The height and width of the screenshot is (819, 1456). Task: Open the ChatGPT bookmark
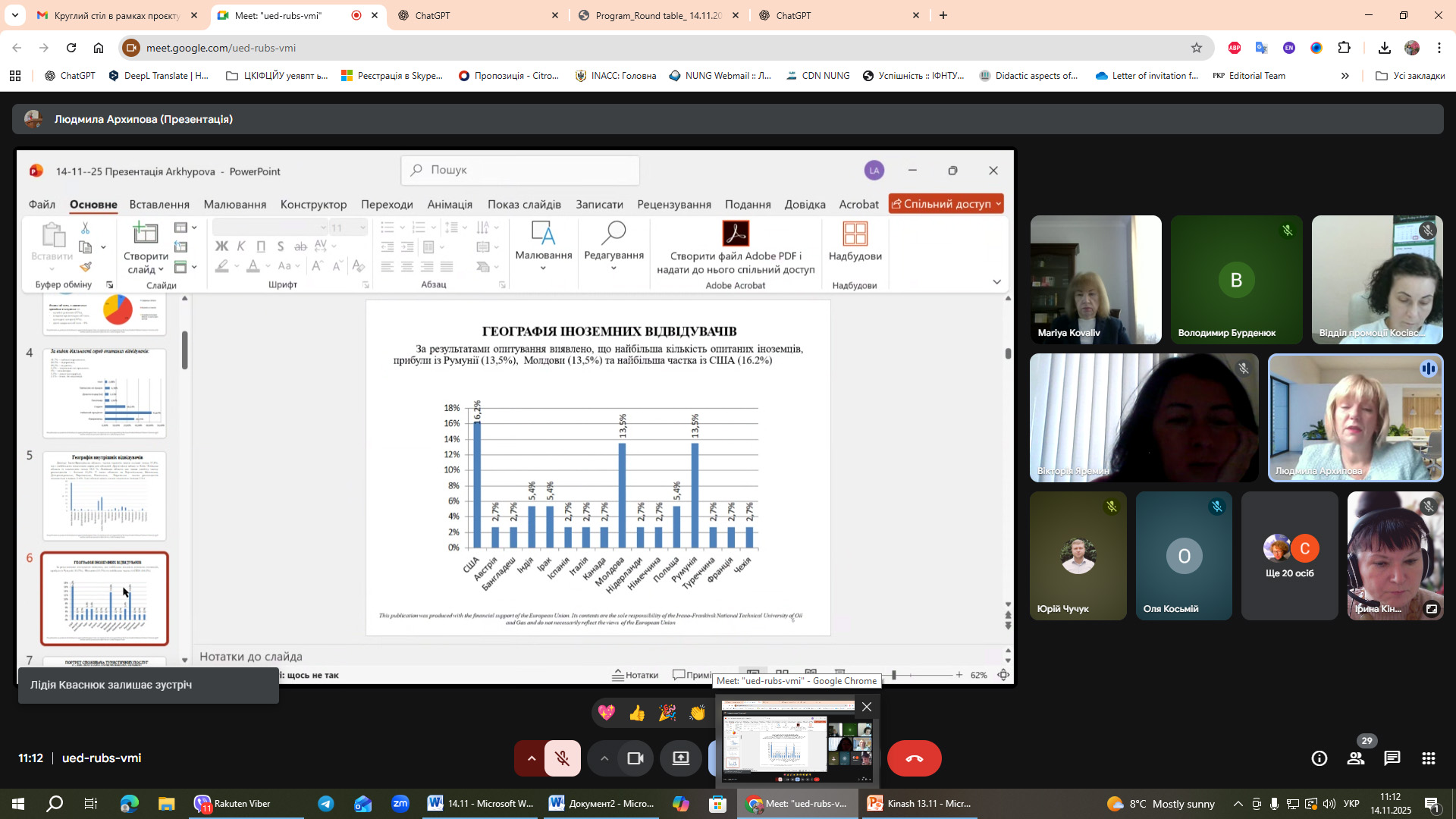click(70, 76)
